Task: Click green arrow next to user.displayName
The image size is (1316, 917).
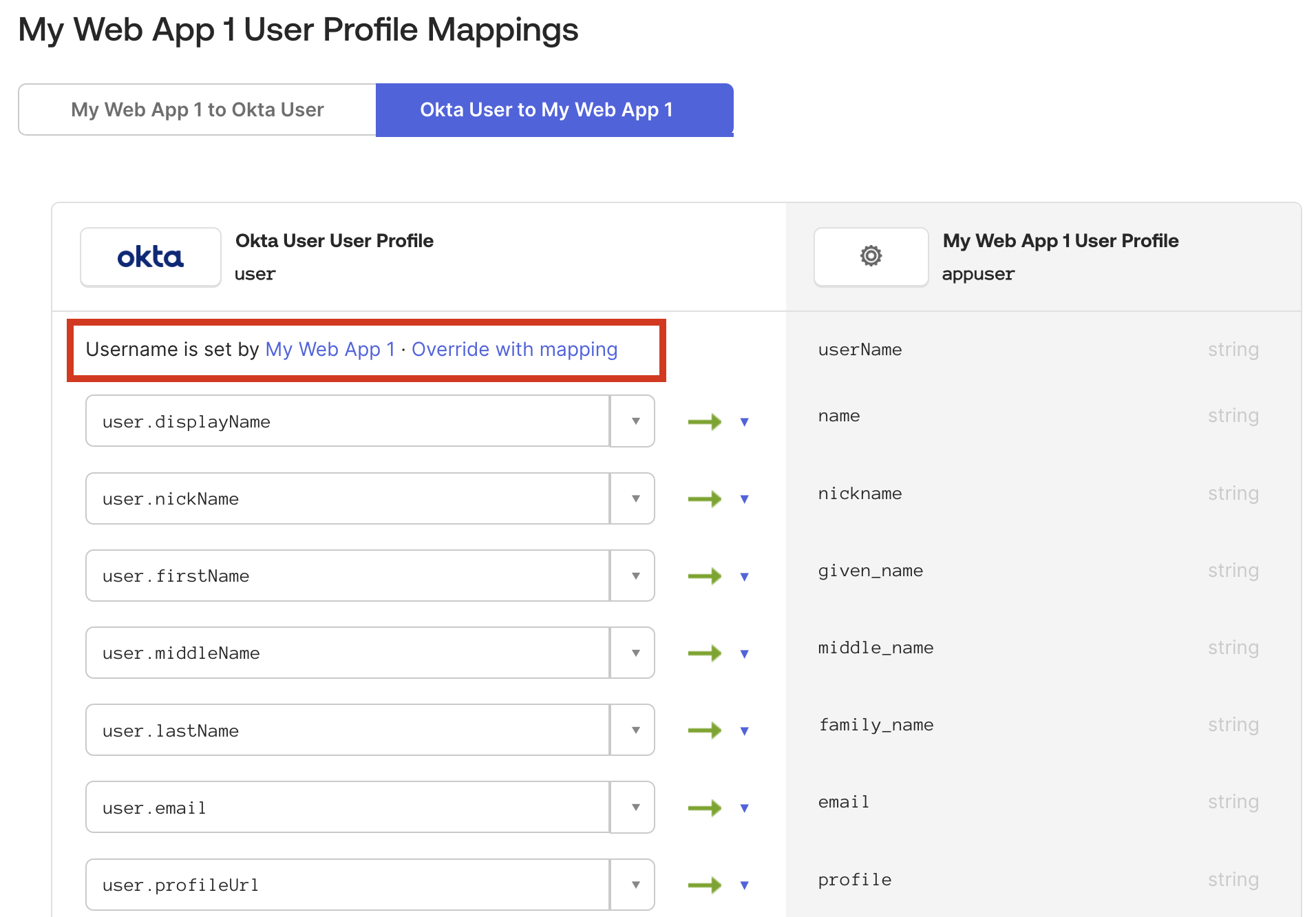Action: [x=705, y=421]
